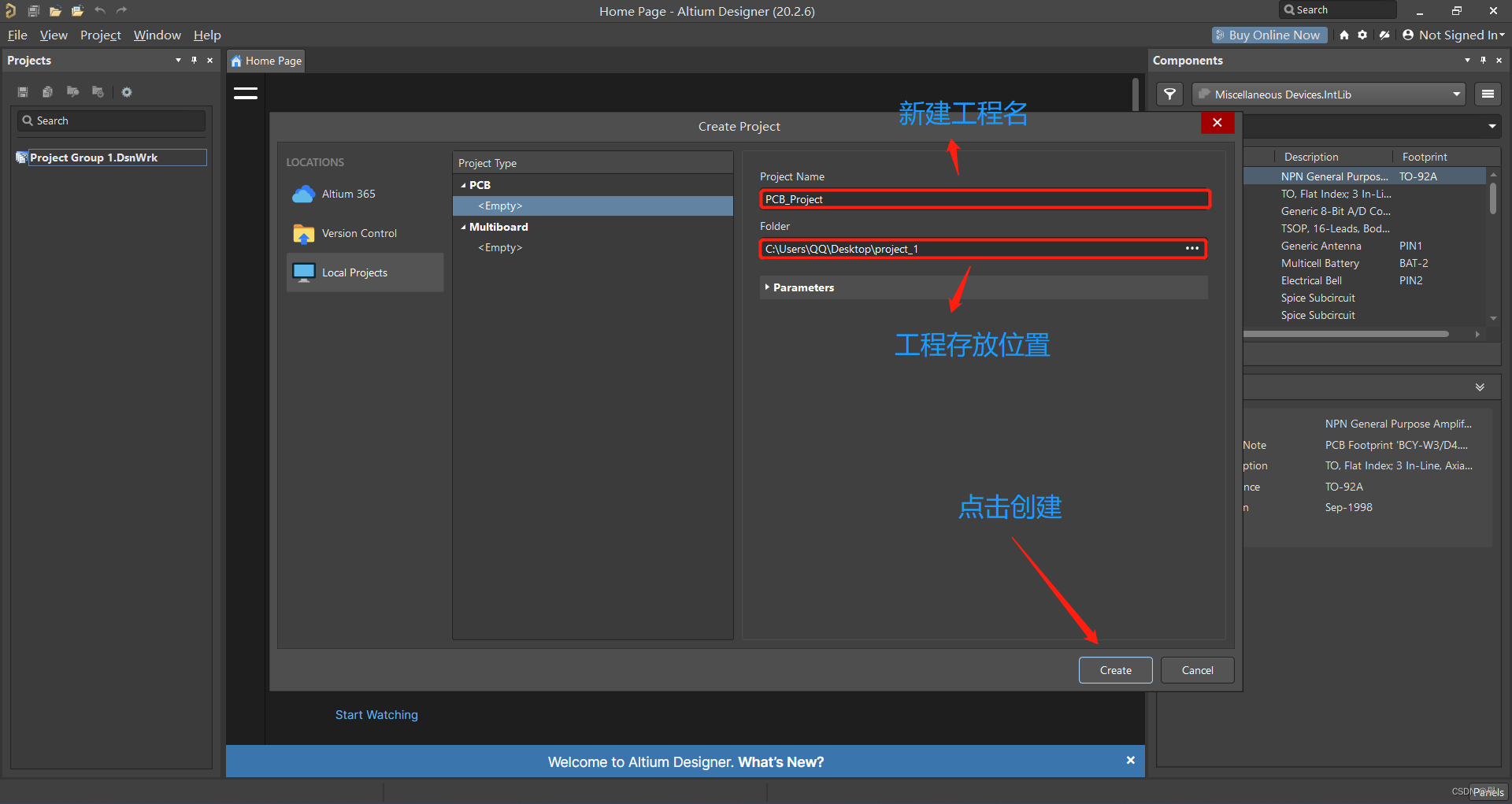Open Components panel hamburger options button

point(1488,94)
